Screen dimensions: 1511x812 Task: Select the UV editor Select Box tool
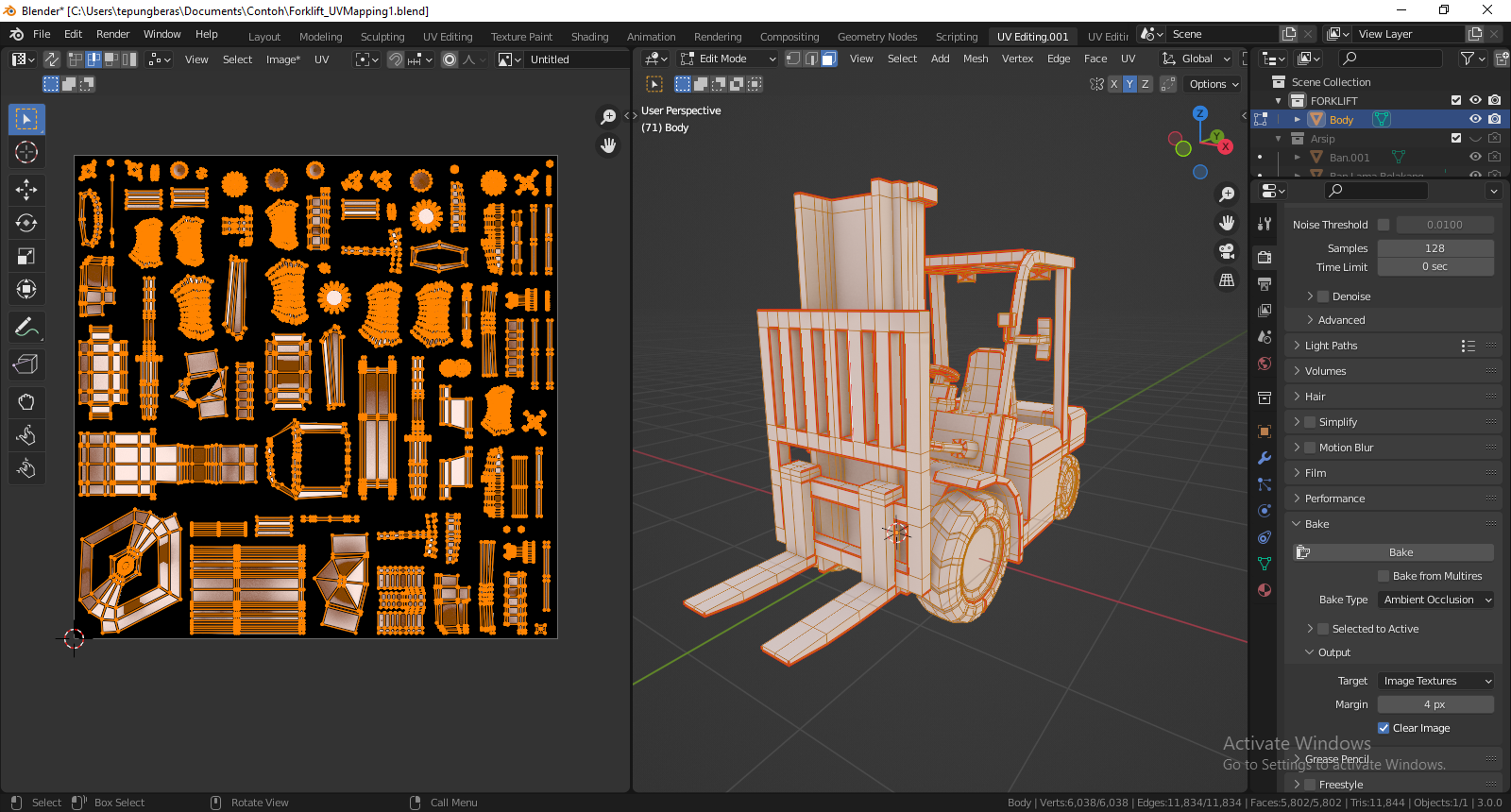[26, 119]
